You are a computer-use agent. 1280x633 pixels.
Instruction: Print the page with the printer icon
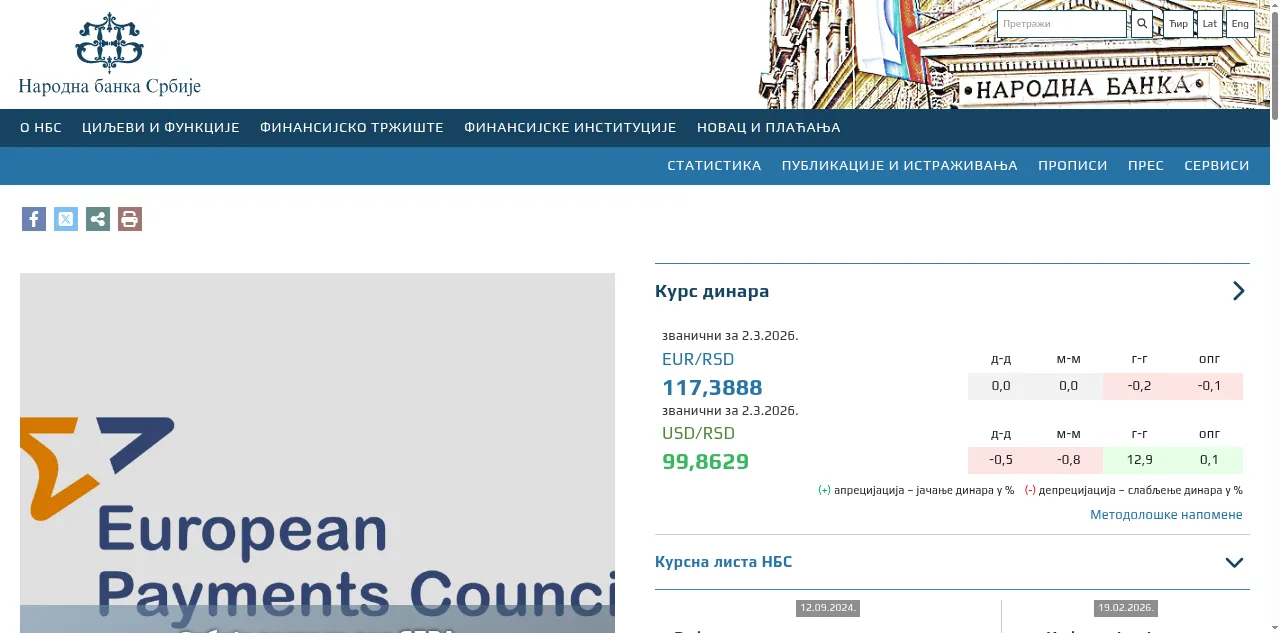pos(130,219)
